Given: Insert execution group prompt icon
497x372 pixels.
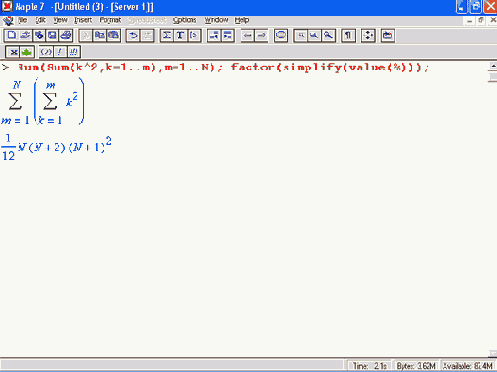Looking at the screenshot, I should 194,35.
